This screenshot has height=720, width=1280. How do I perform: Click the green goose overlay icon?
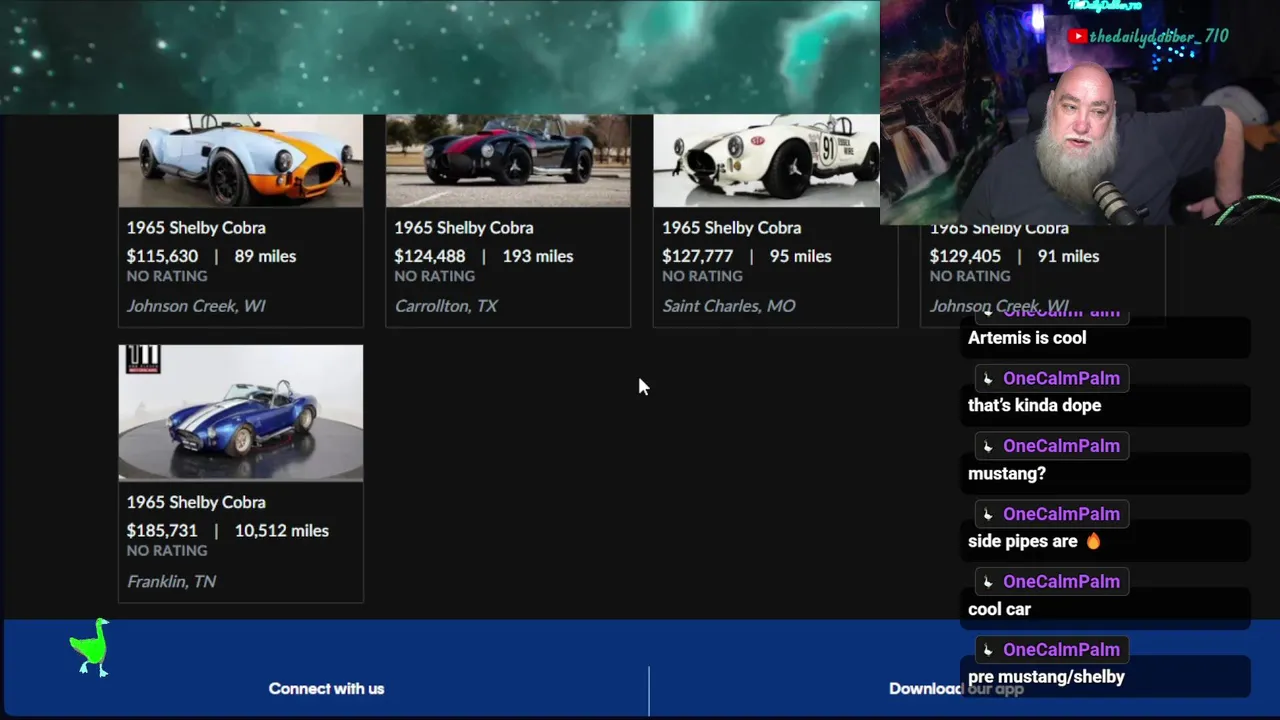tap(90, 647)
